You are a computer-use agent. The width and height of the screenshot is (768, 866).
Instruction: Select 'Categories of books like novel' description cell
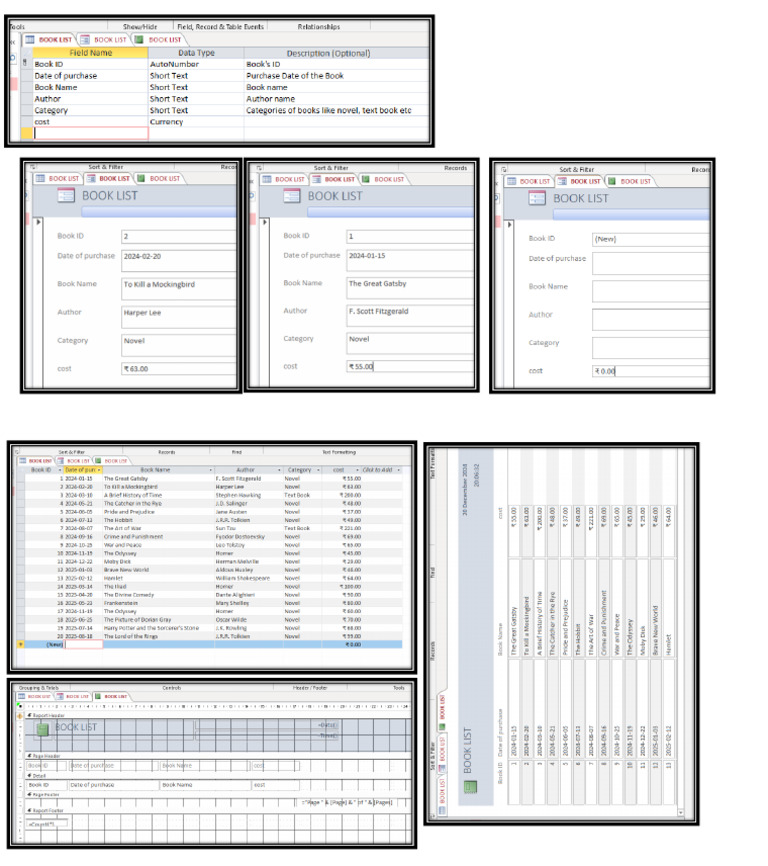point(336,110)
